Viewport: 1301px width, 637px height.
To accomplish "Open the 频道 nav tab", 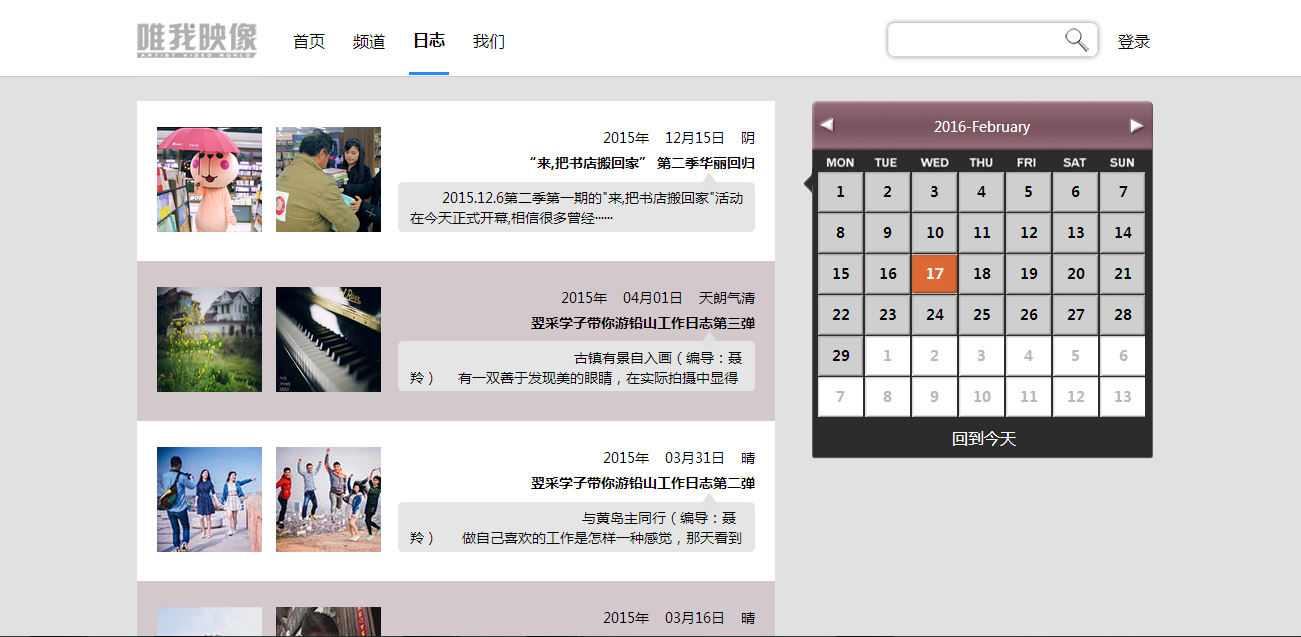I will pos(369,41).
